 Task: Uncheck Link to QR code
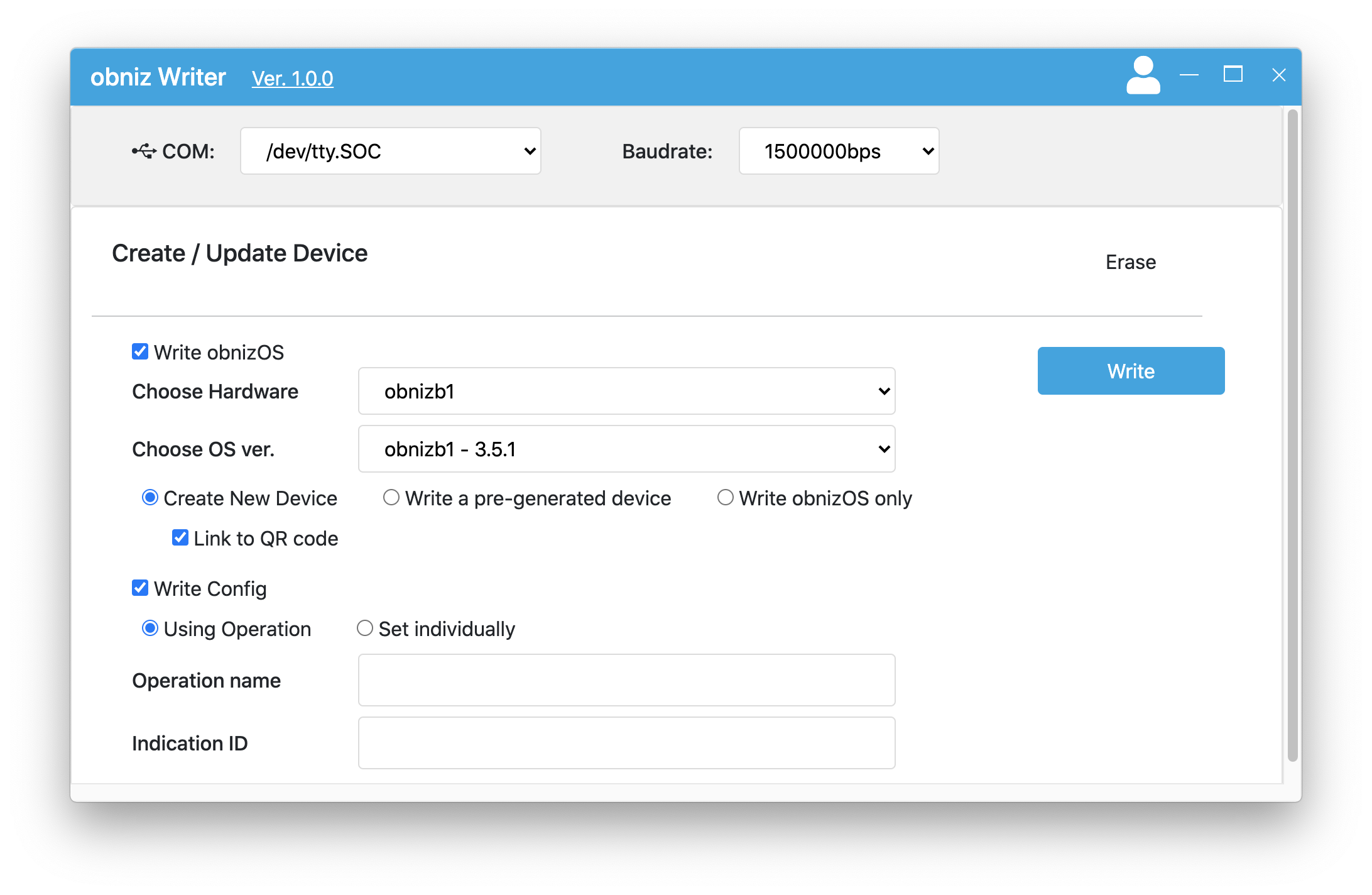coord(180,537)
